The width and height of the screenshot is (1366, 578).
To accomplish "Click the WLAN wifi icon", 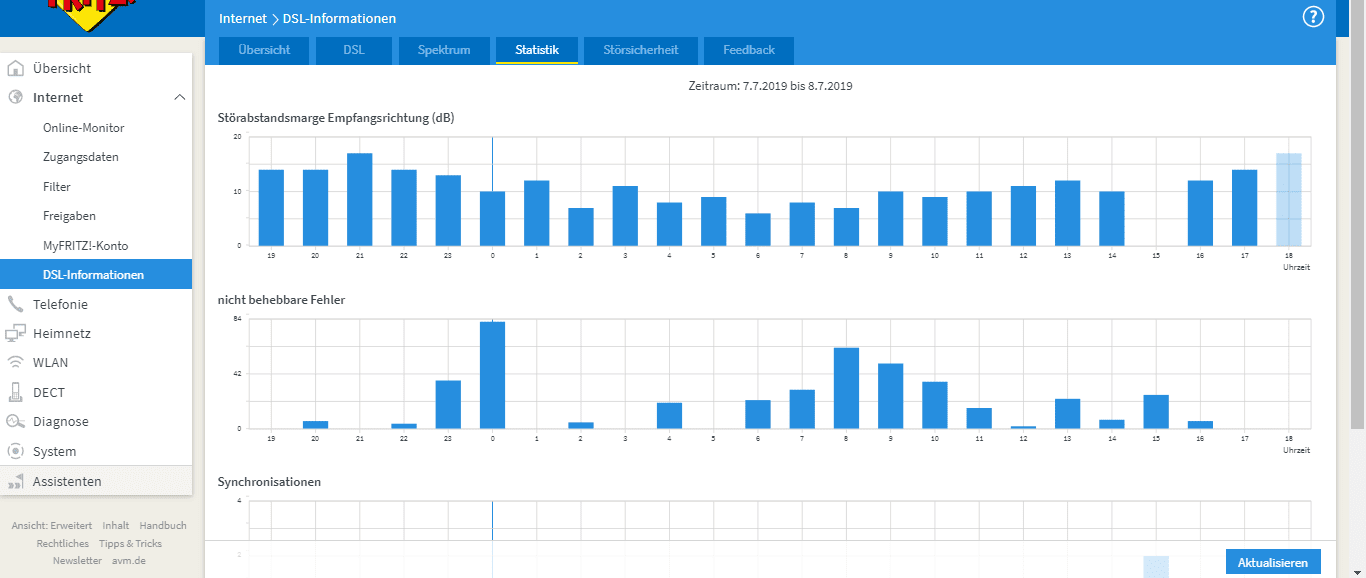I will [15, 362].
